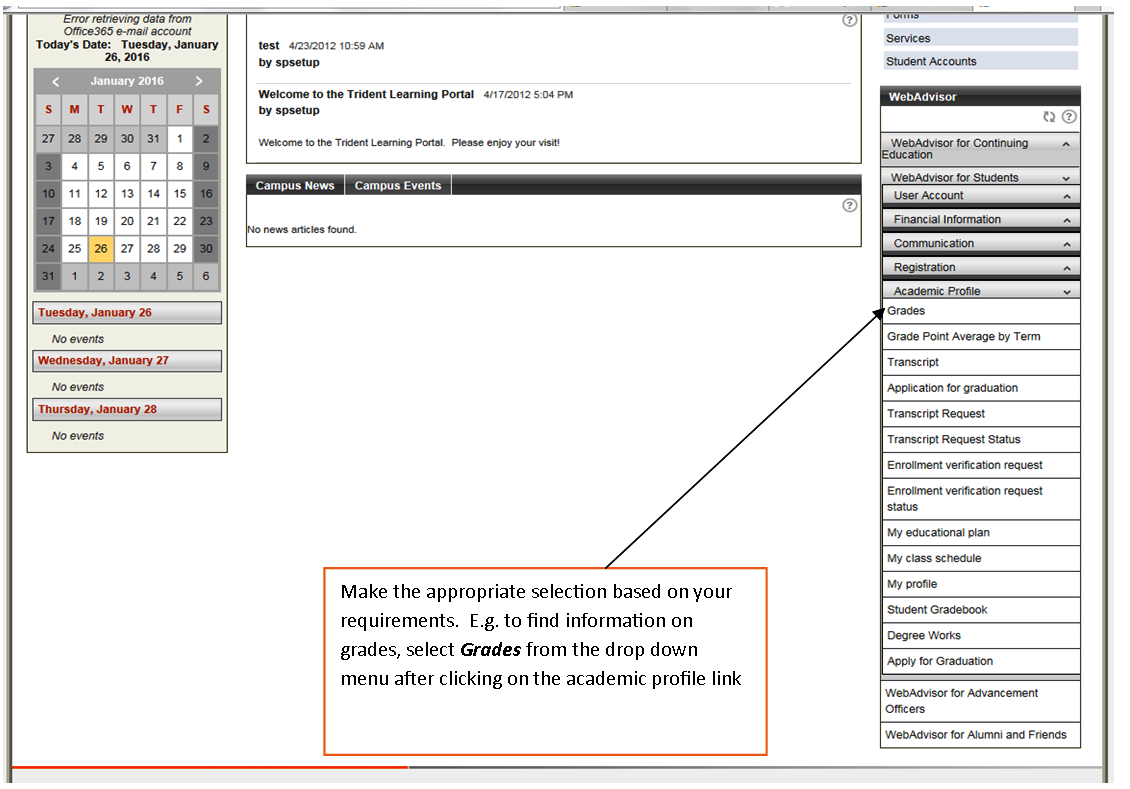The height and width of the screenshot is (789, 1130).
Task: Open My class schedule
Action: [934, 558]
